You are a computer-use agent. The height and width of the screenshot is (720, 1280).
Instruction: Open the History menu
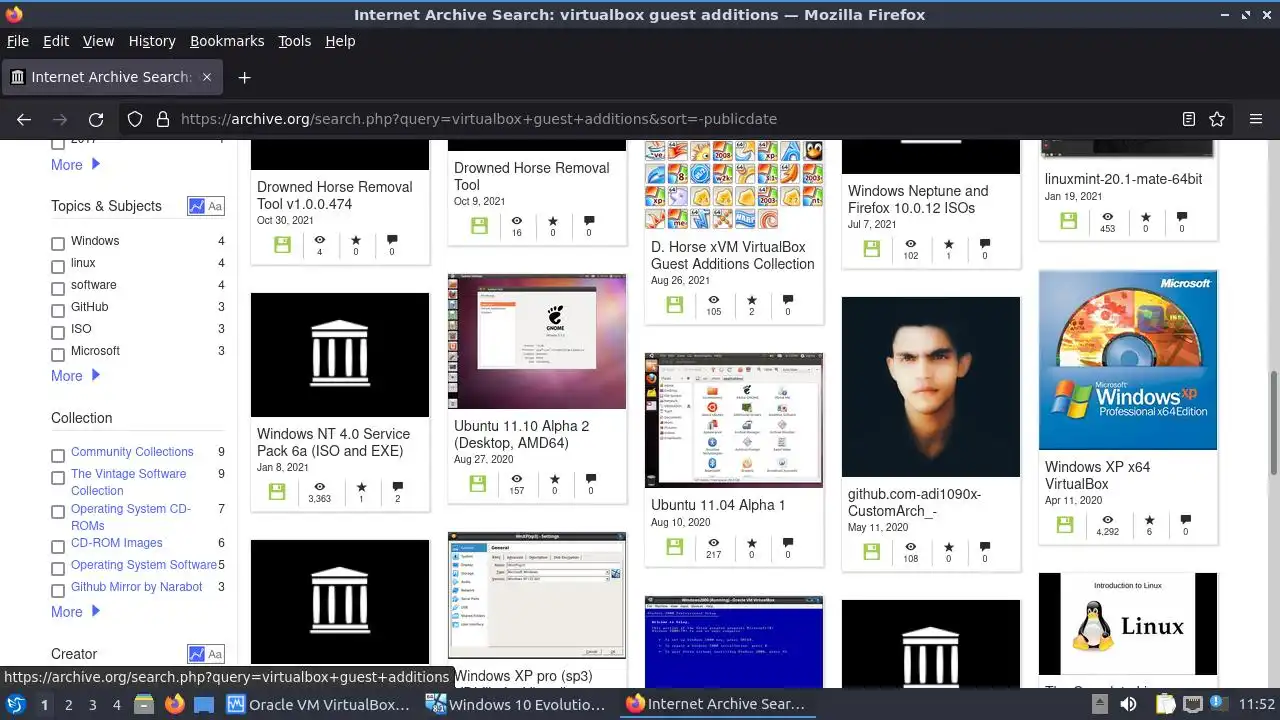pos(152,41)
